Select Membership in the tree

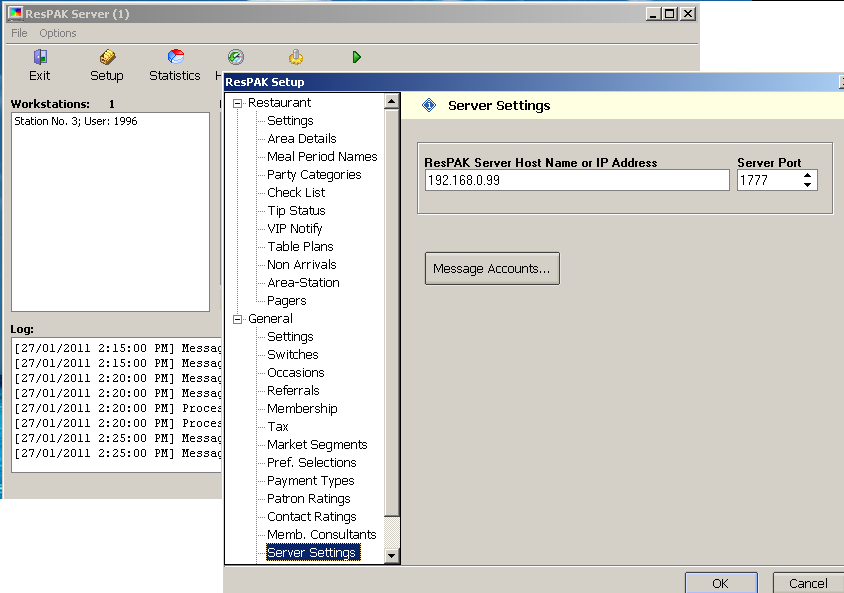pos(302,409)
